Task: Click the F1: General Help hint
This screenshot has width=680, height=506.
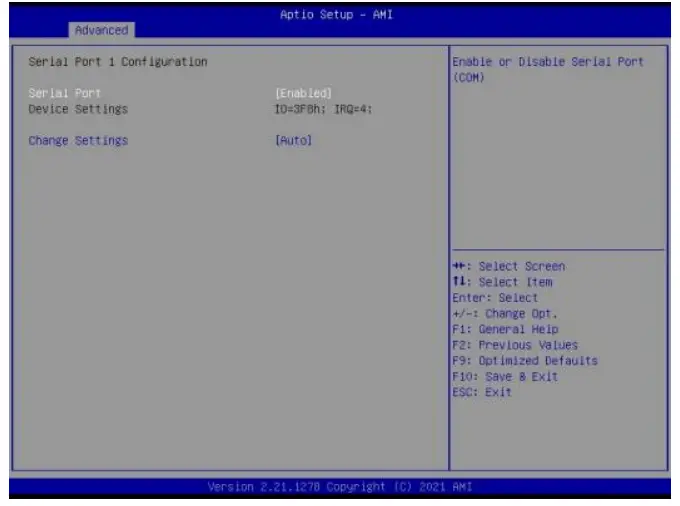Action: pyautogui.click(x=506, y=329)
